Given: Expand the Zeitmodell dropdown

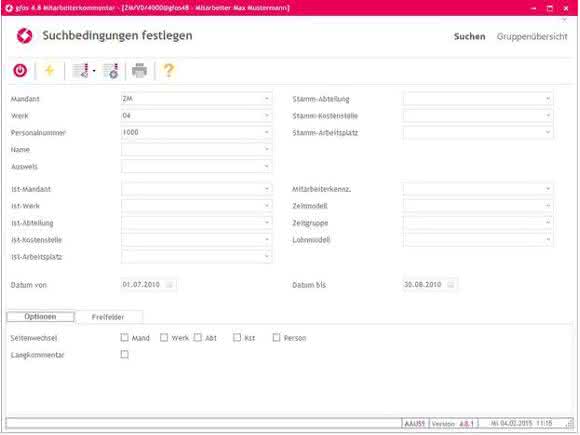Looking at the screenshot, I should tap(548, 205).
